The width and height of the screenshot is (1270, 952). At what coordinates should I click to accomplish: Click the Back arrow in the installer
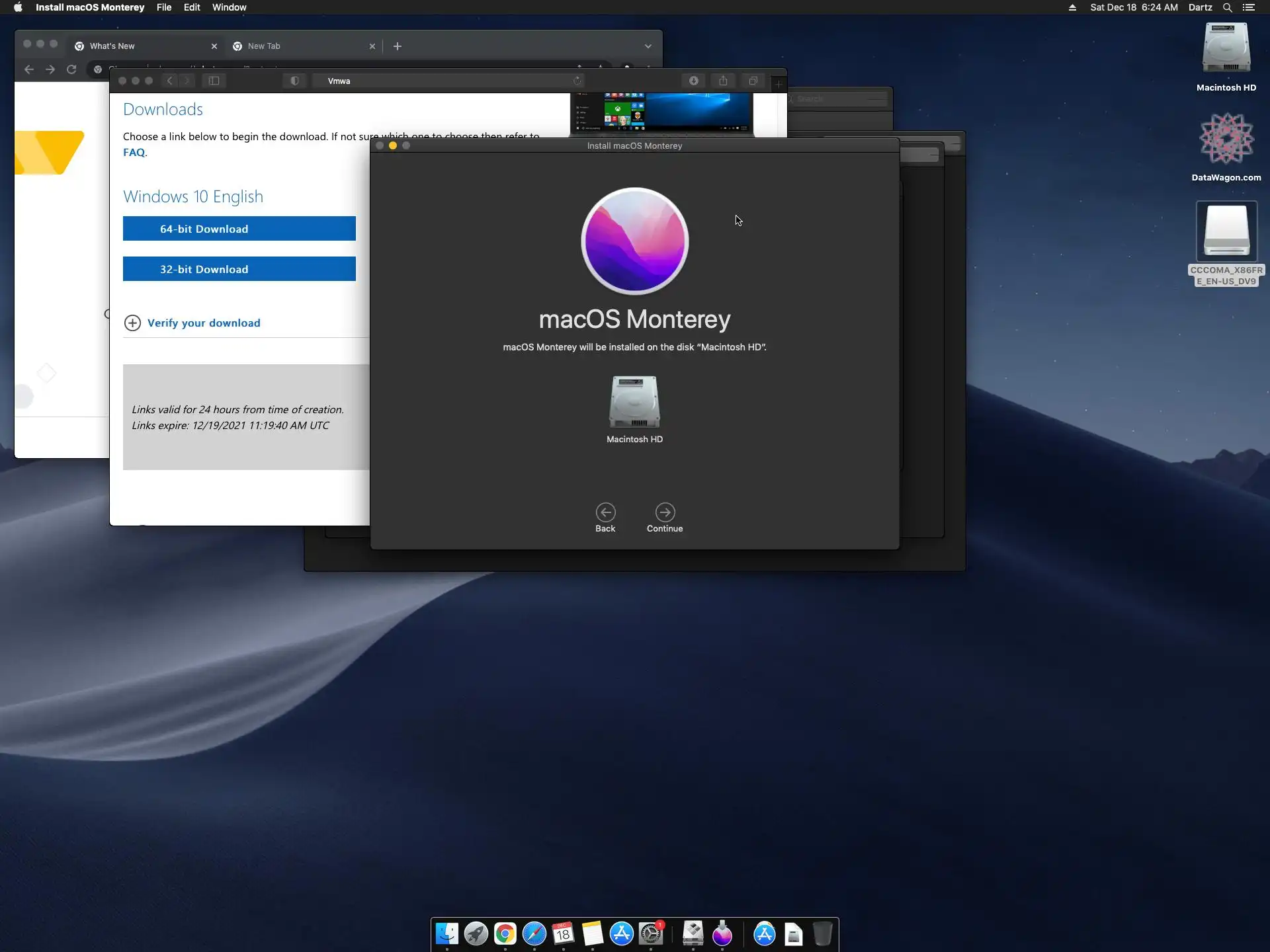605,512
